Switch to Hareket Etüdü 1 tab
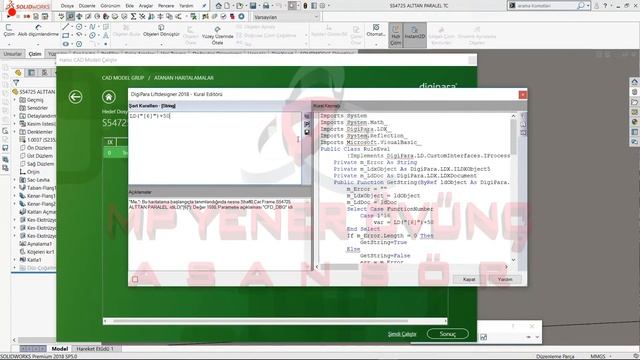The height and width of the screenshot is (360, 640). (95, 349)
